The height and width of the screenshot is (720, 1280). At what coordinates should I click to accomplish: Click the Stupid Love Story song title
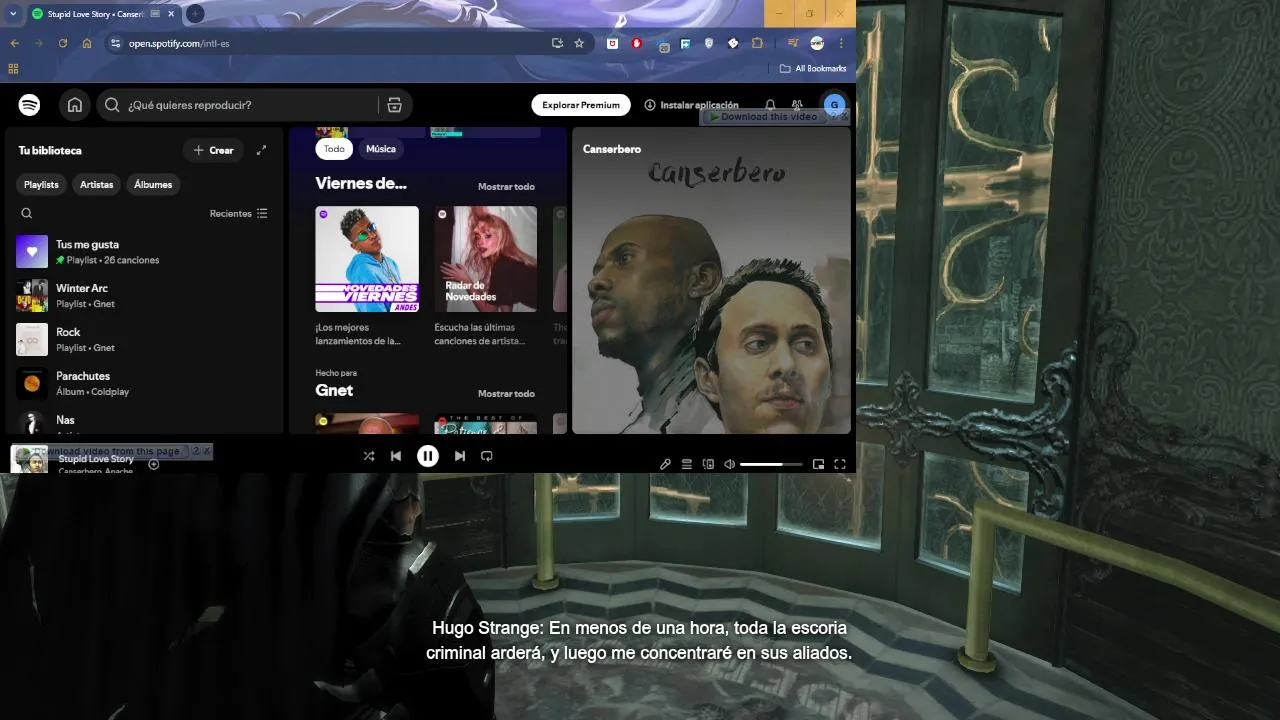[96, 459]
